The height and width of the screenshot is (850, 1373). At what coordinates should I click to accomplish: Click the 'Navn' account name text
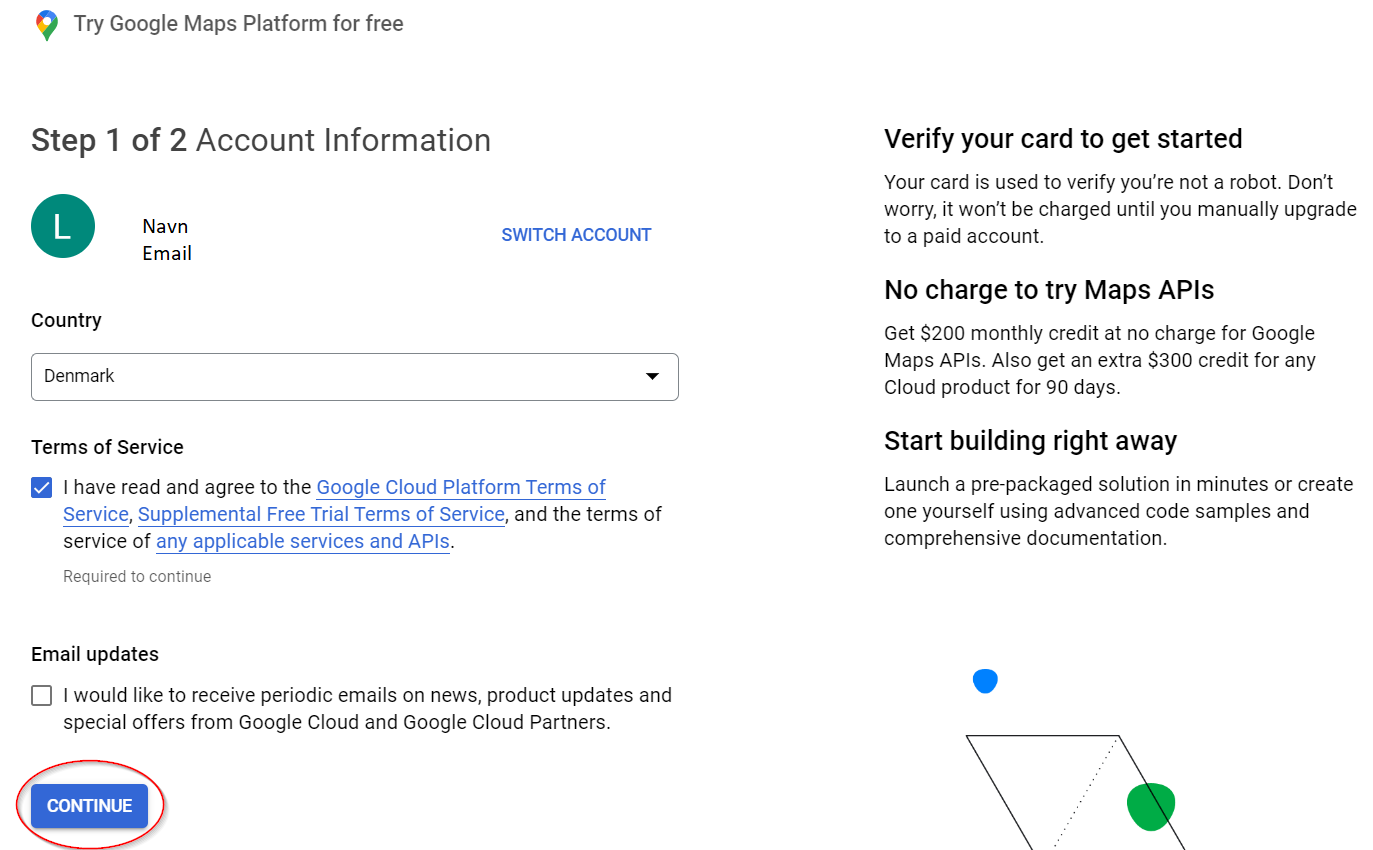click(x=165, y=226)
